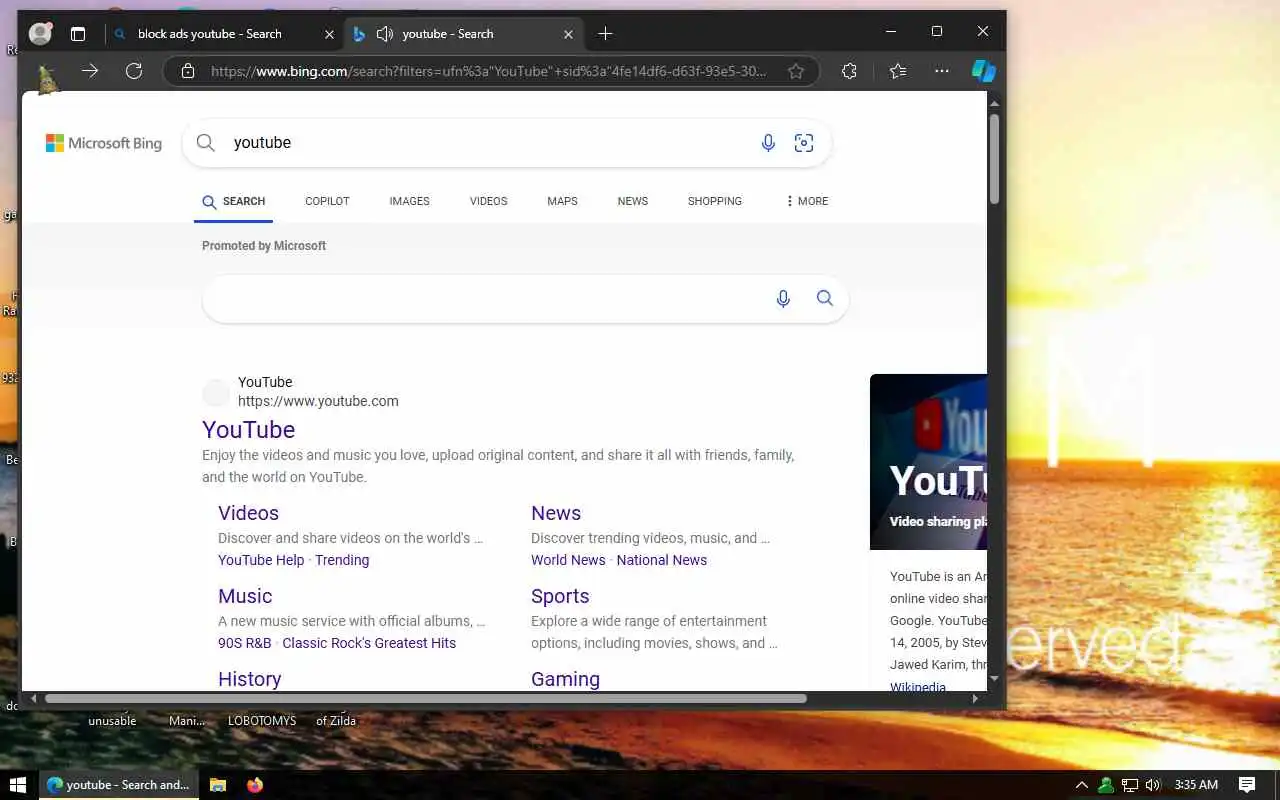This screenshot has height=800, width=1280.
Task: Click the horizontal scrollbar thumb
Action: pos(425,699)
